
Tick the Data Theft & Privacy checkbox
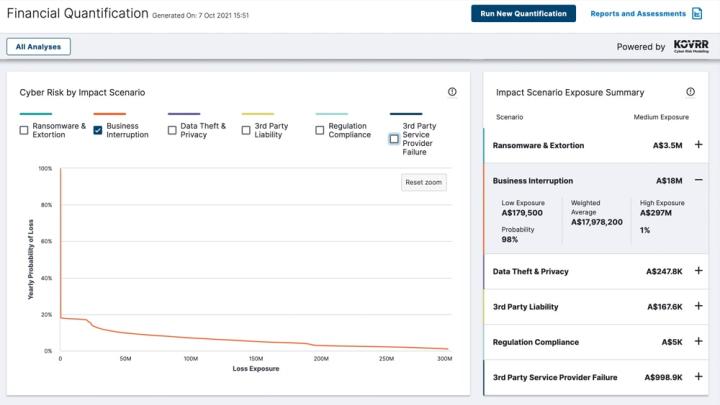[172, 130]
